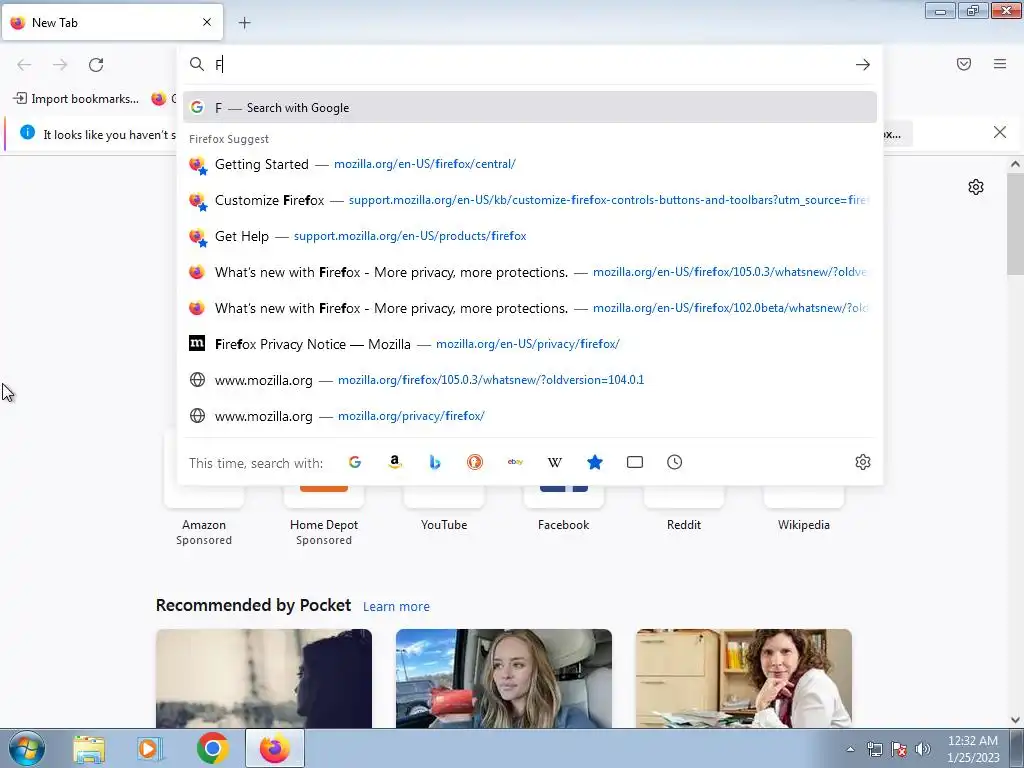The height and width of the screenshot is (768, 1024).
Task: Click scrollbar down arrow
Action: coord(1015,720)
